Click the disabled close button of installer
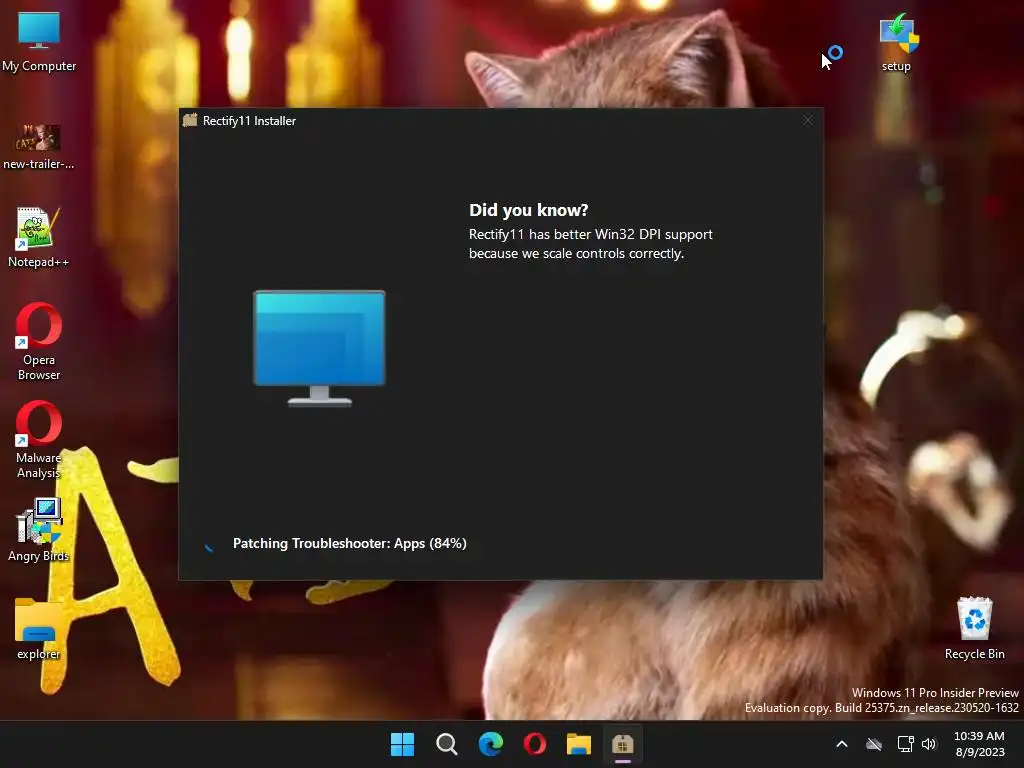This screenshot has width=1024, height=768. click(808, 120)
